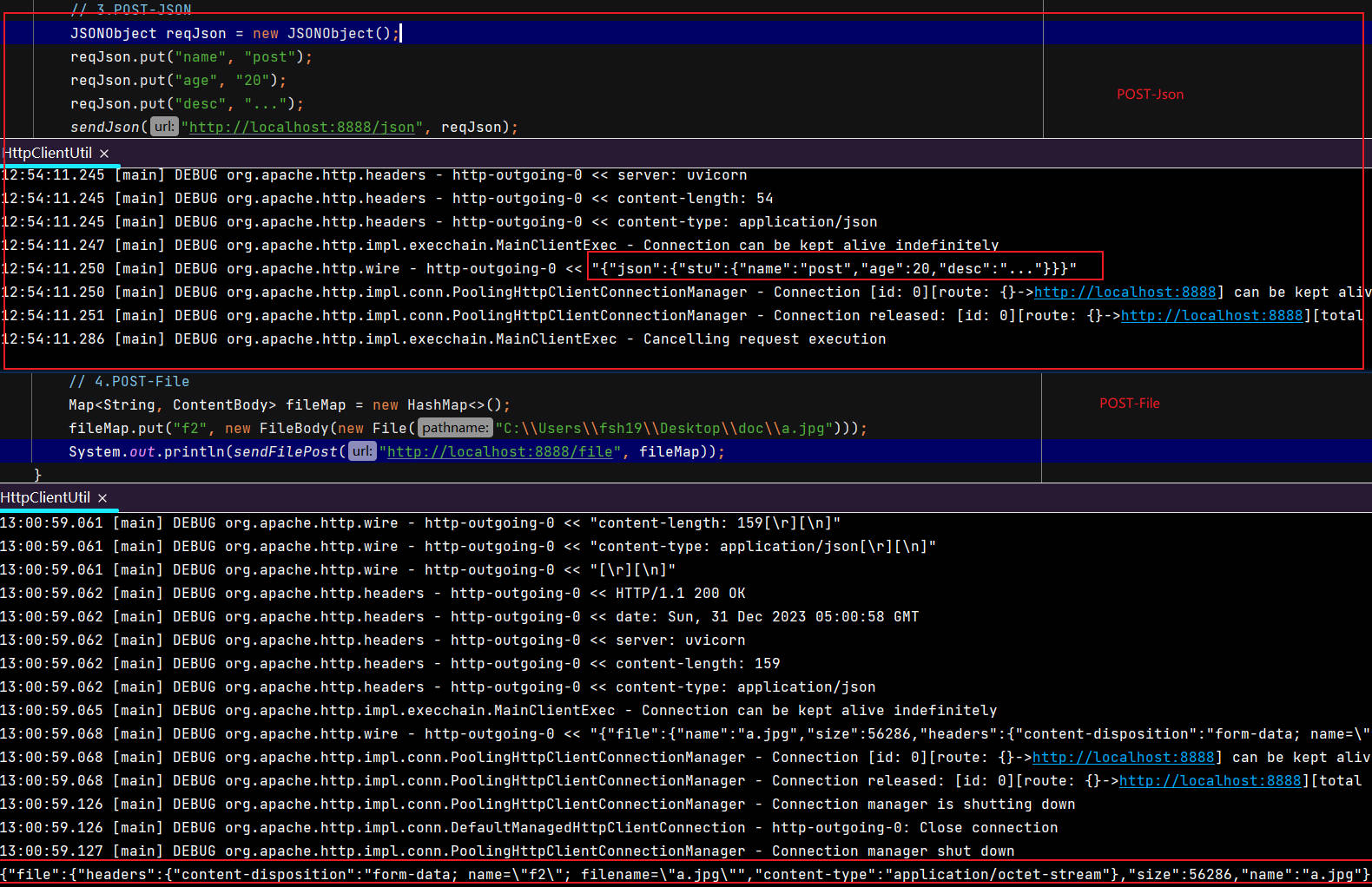Click the fileMap.put("f2" code line
Viewport: 1372px width, 887px height.
pos(467,428)
